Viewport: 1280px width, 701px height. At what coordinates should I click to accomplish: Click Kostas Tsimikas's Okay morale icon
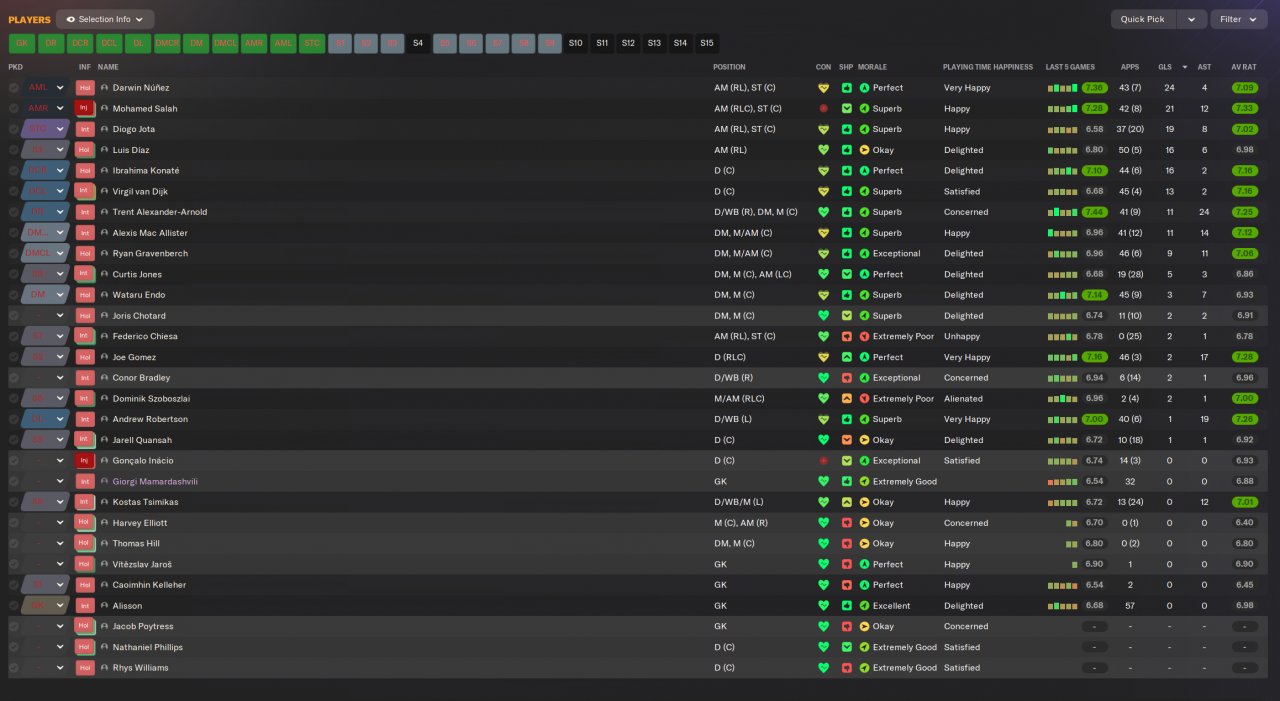click(x=865, y=502)
